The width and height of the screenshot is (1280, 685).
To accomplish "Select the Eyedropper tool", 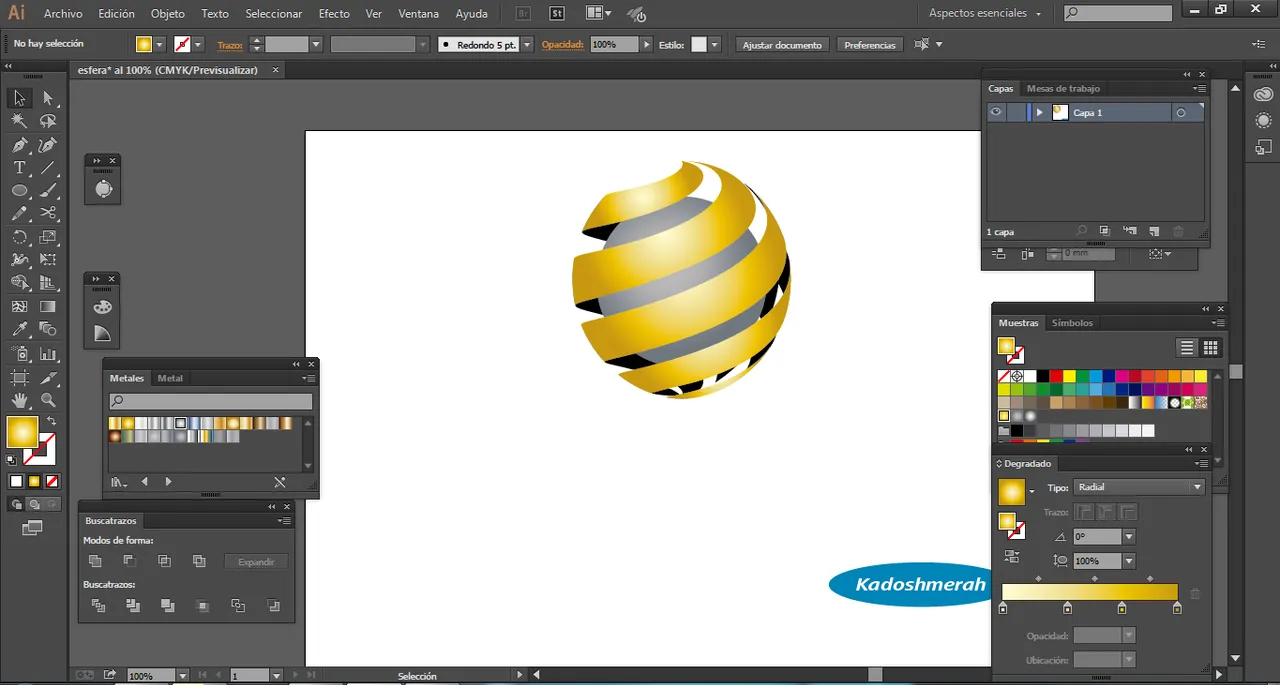I will point(19,330).
